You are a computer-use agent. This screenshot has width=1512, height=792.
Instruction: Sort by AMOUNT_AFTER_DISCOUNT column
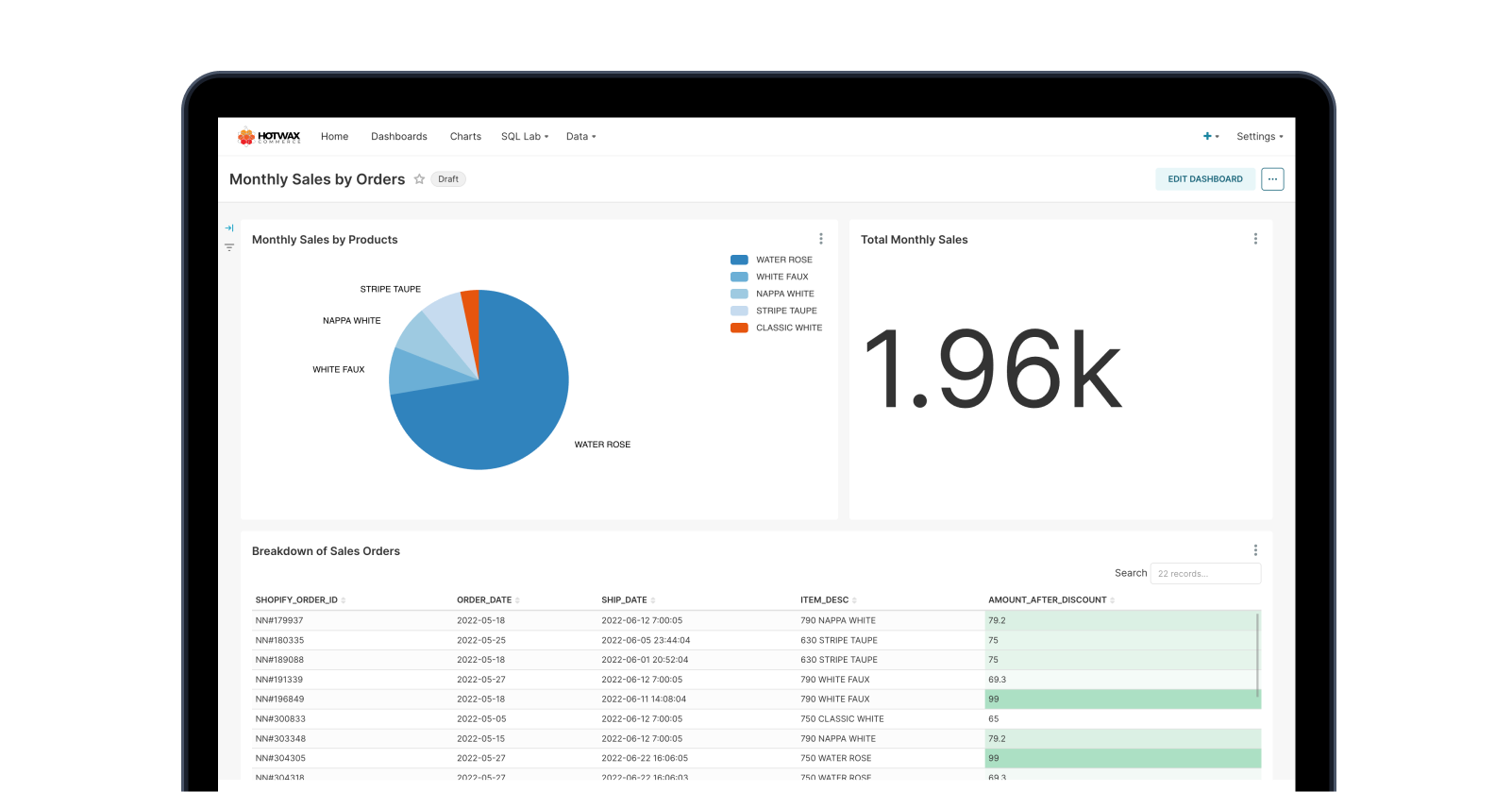tap(1051, 600)
